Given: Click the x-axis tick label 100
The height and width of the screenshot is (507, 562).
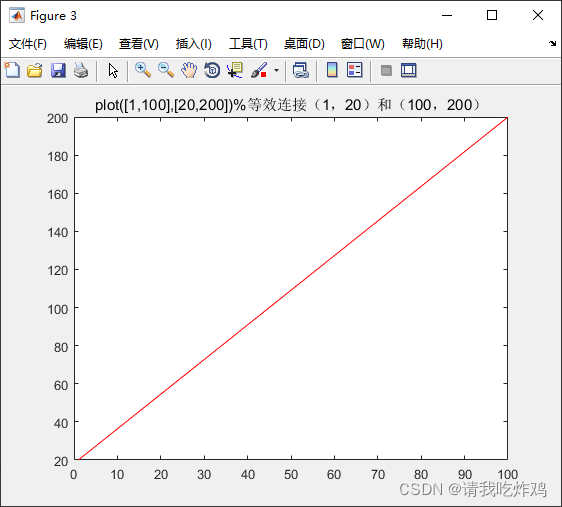Looking at the screenshot, I should point(508,474).
